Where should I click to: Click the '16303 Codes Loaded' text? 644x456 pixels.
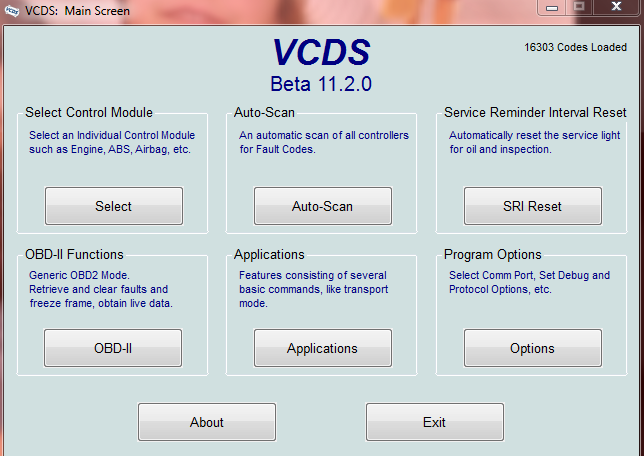pos(575,47)
